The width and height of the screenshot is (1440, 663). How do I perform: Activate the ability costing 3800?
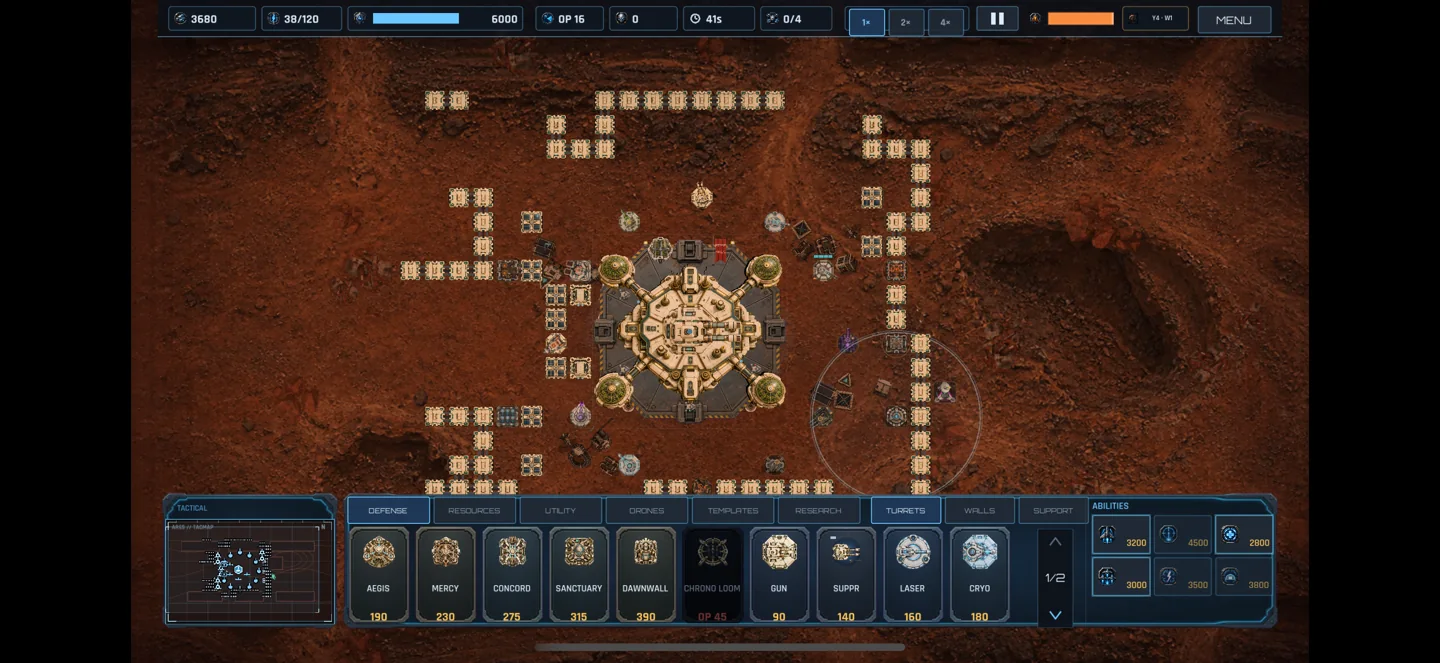1244,577
